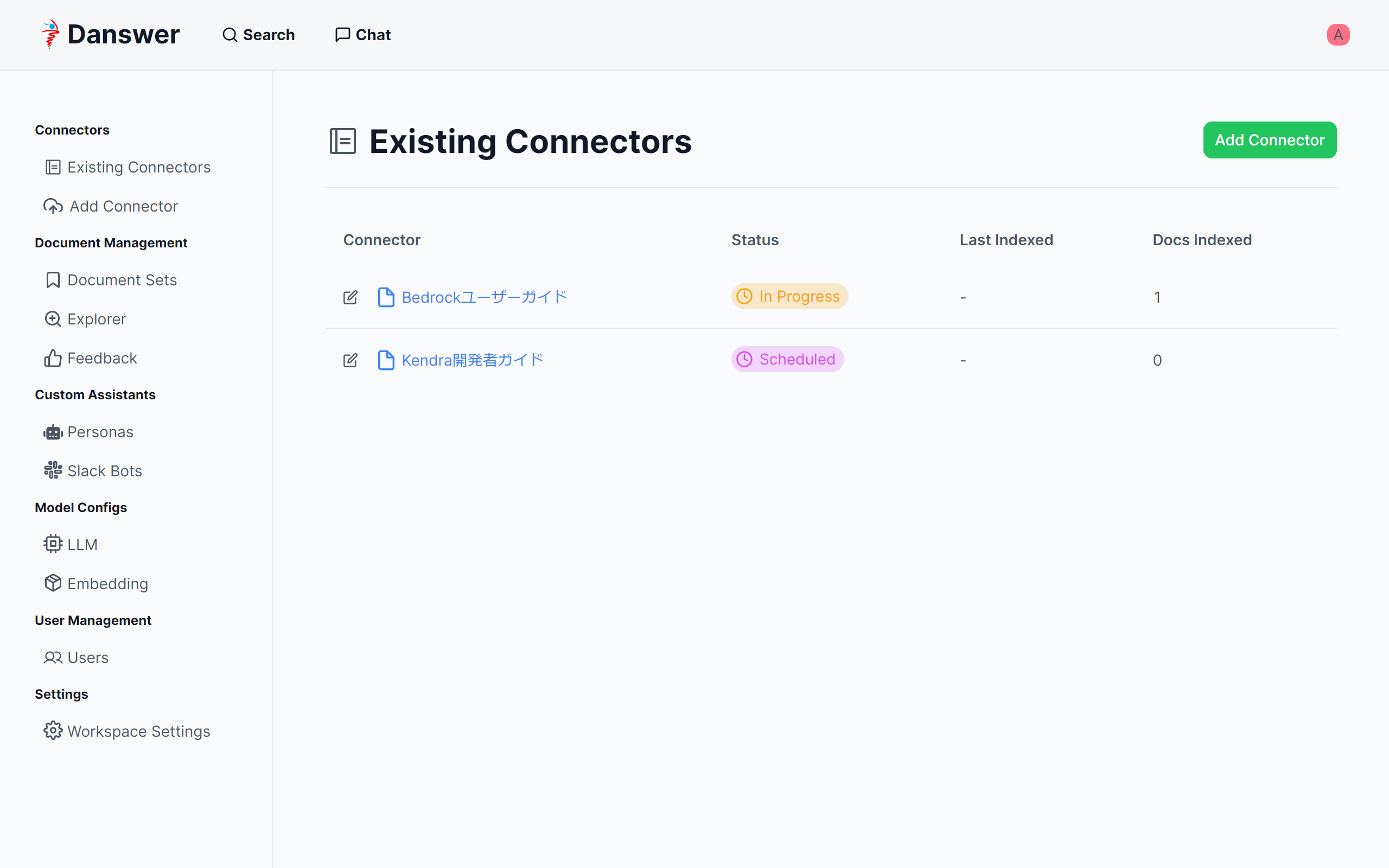Open the Bedrockユーザーガイド connector link
Screen dimensions: 1389x868
tap(484, 297)
